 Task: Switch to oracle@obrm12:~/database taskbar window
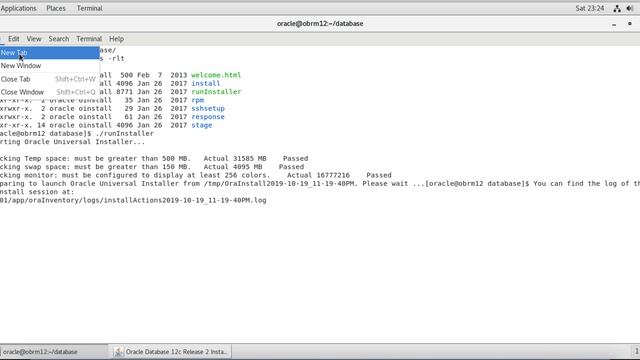(x=54, y=351)
